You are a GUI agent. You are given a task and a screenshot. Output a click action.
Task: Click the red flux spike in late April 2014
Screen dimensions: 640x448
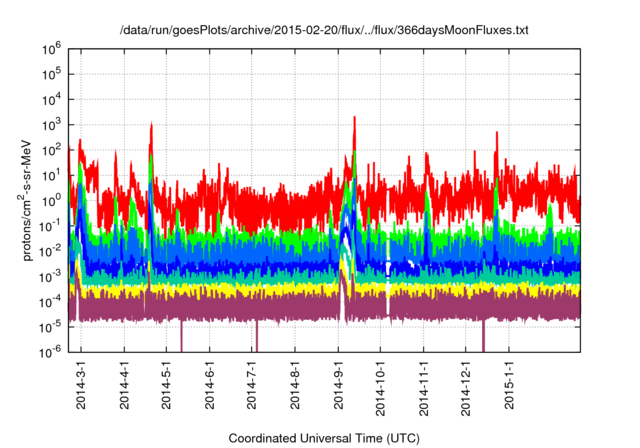click(x=151, y=127)
